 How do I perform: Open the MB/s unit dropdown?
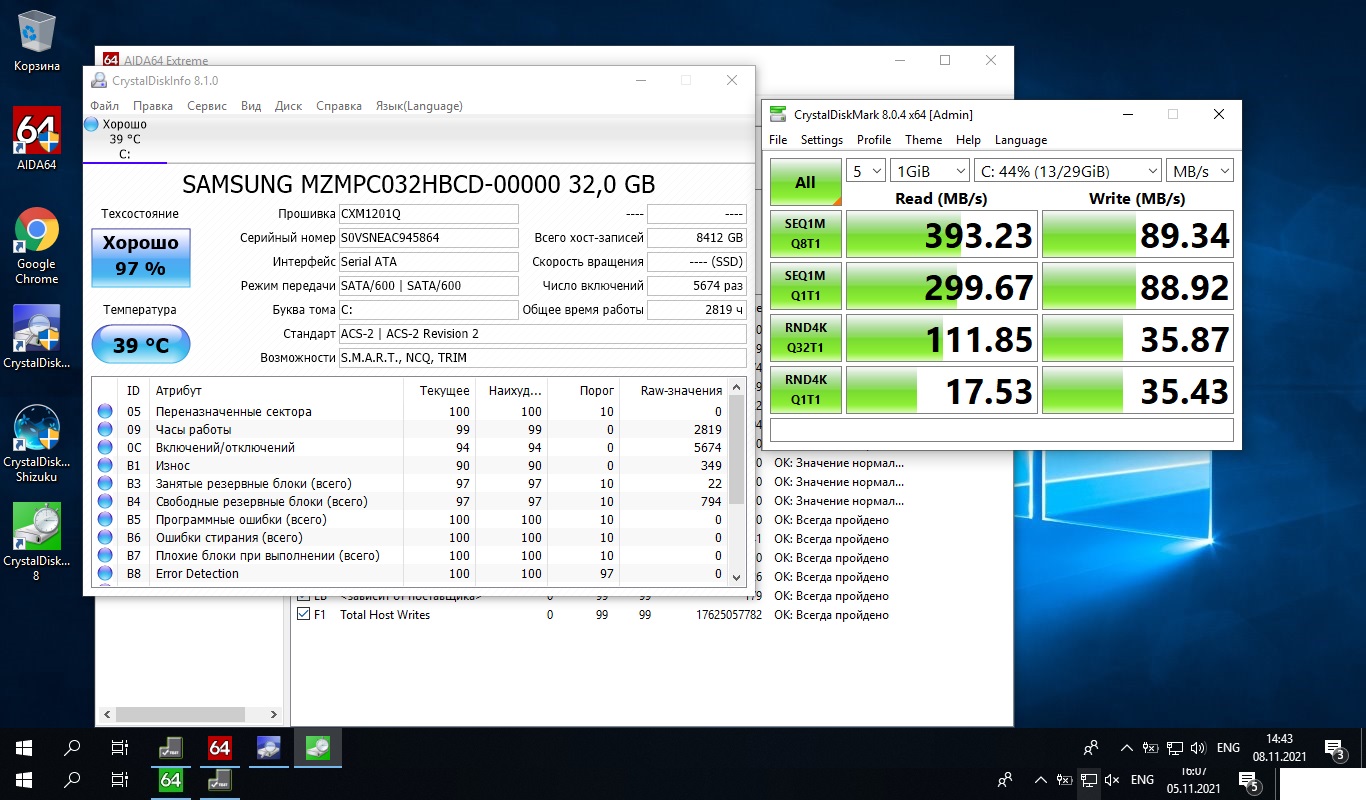(x=1200, y=170)
